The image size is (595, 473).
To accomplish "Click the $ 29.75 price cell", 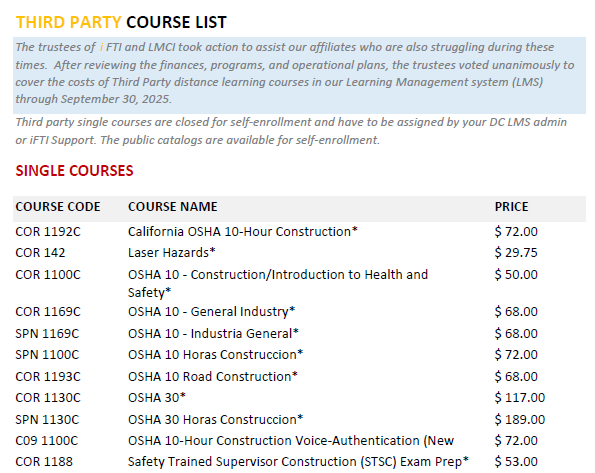I will [x=516, y=252].
